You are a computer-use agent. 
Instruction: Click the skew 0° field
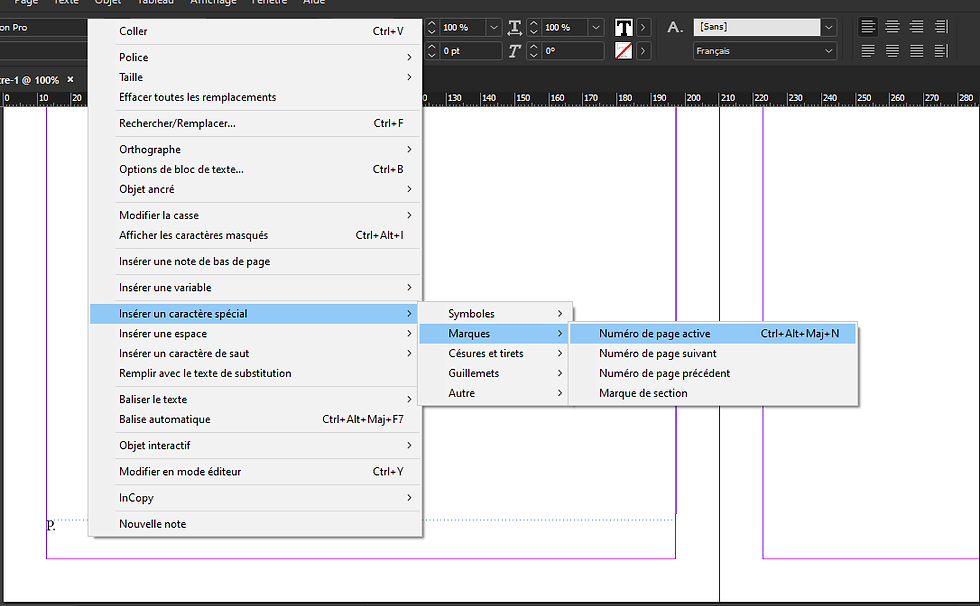point(572,51)
